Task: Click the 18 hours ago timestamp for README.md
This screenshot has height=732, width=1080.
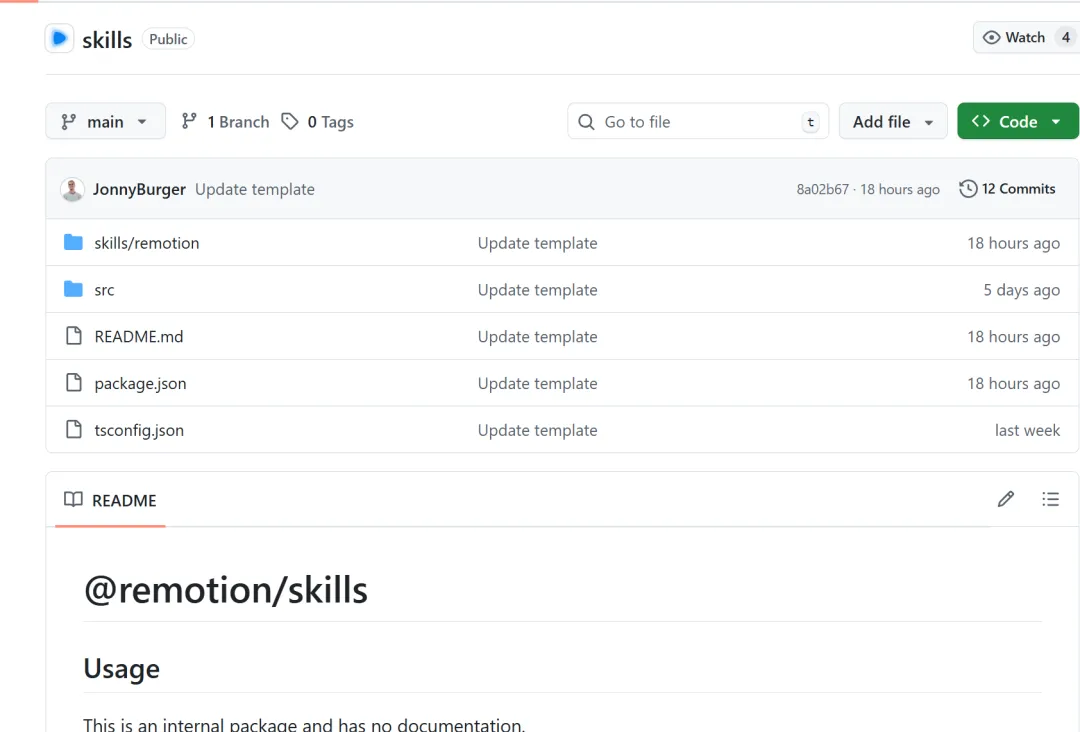Action: click(x=1013, y=337)
